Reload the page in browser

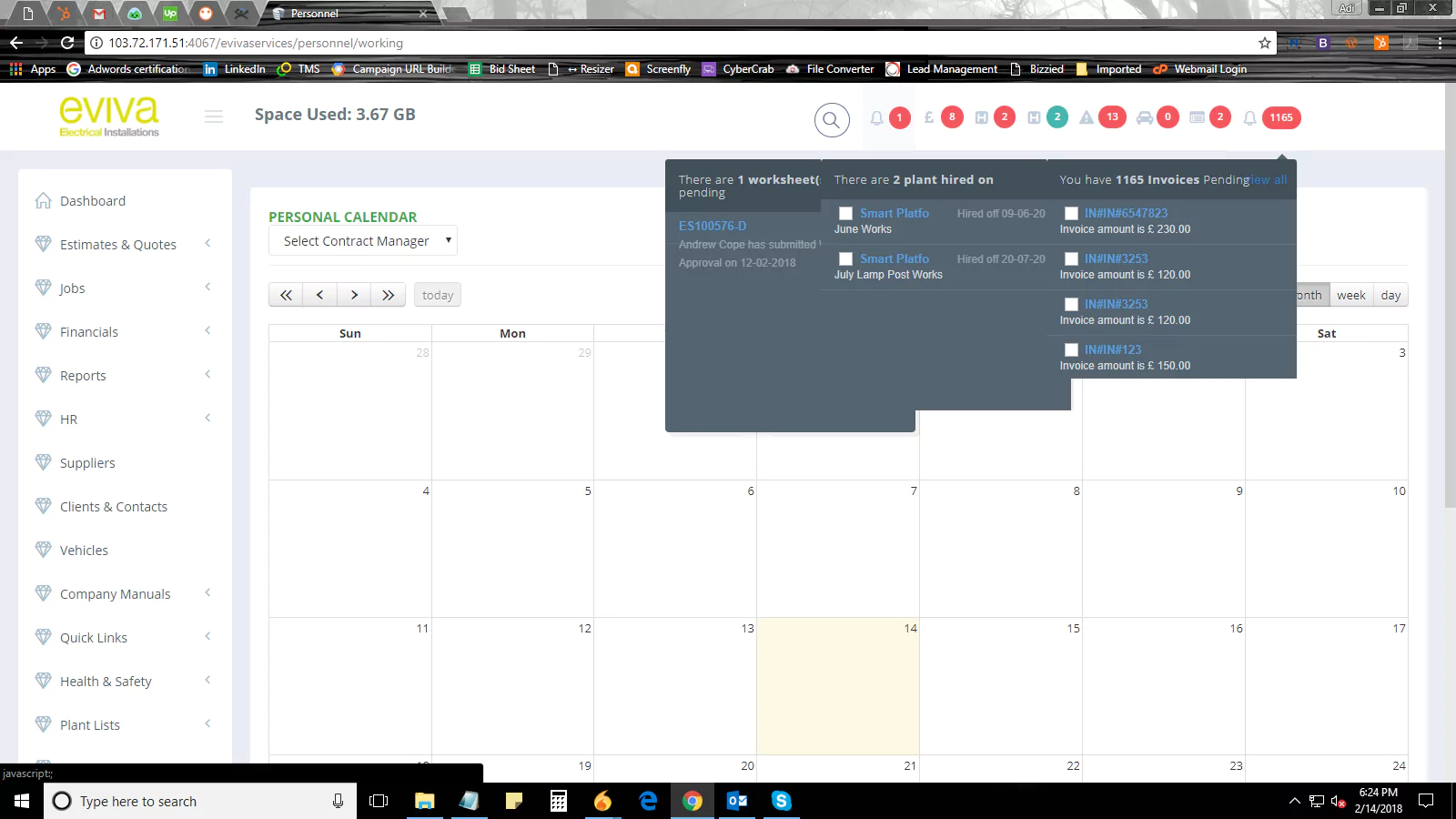(x=67, y=43)
